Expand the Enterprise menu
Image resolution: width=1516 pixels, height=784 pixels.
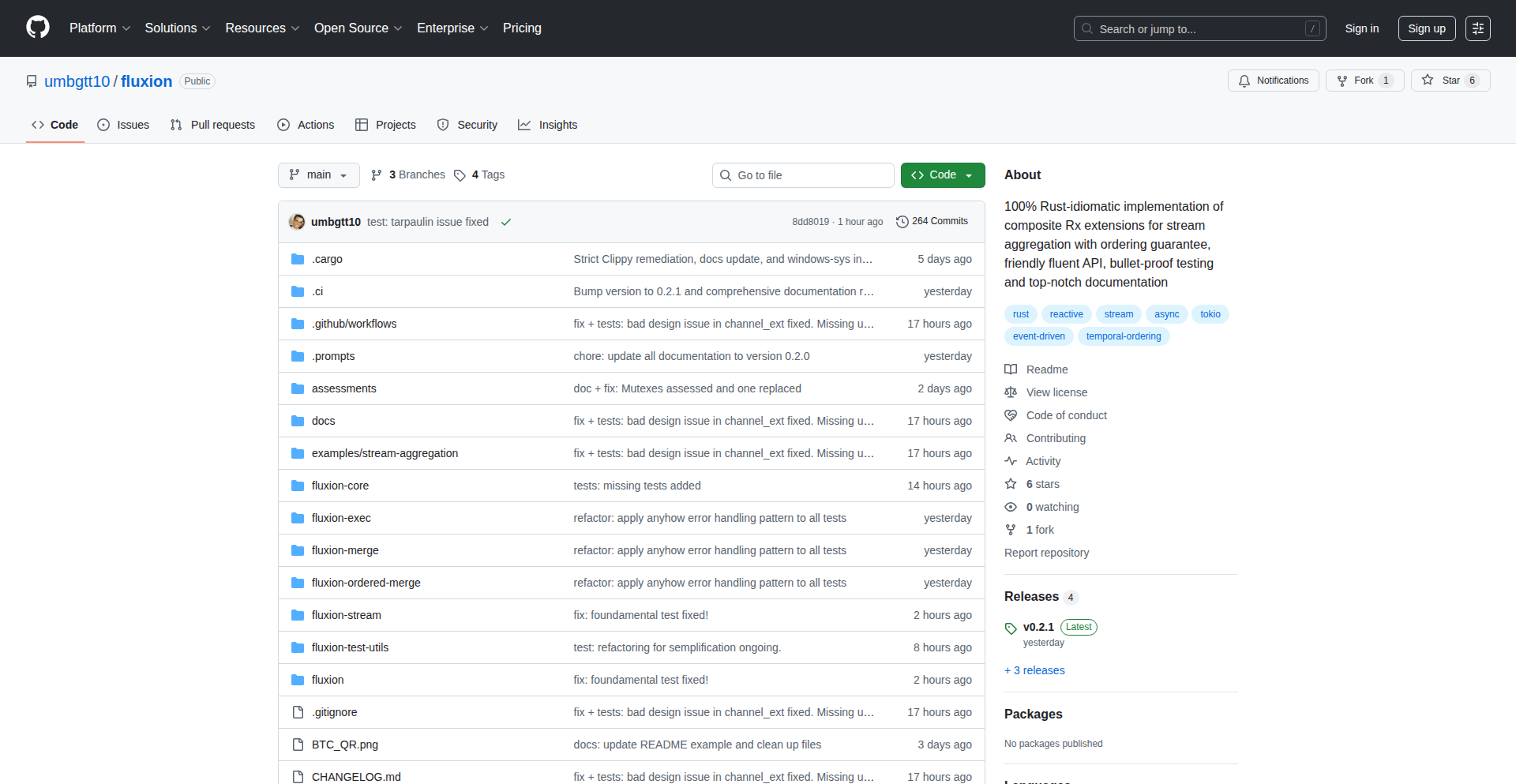(452, 28)
